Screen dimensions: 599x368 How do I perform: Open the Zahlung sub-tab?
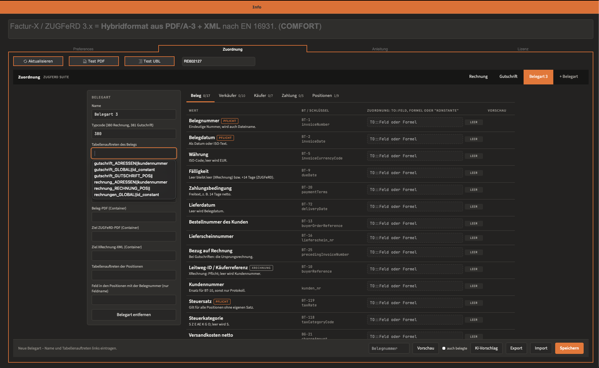coord(292,96)
